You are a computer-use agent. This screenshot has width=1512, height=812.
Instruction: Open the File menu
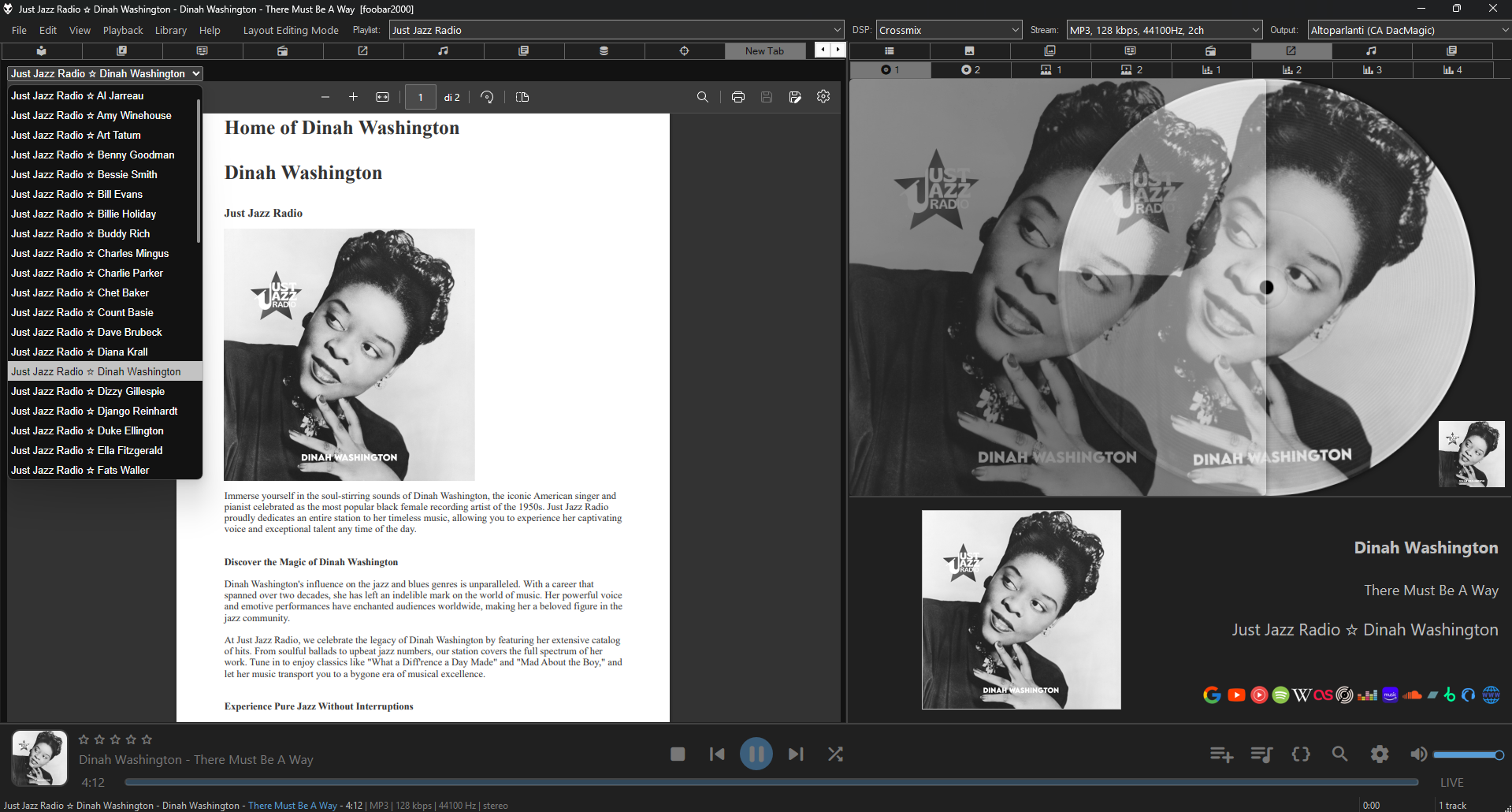(19, 30)
